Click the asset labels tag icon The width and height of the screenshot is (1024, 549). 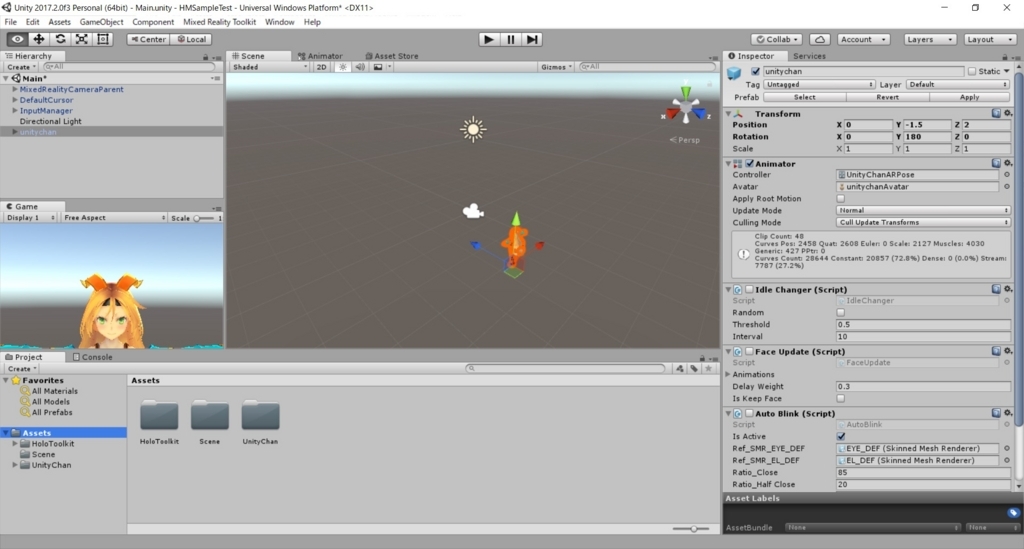[x=1012, y=512]
